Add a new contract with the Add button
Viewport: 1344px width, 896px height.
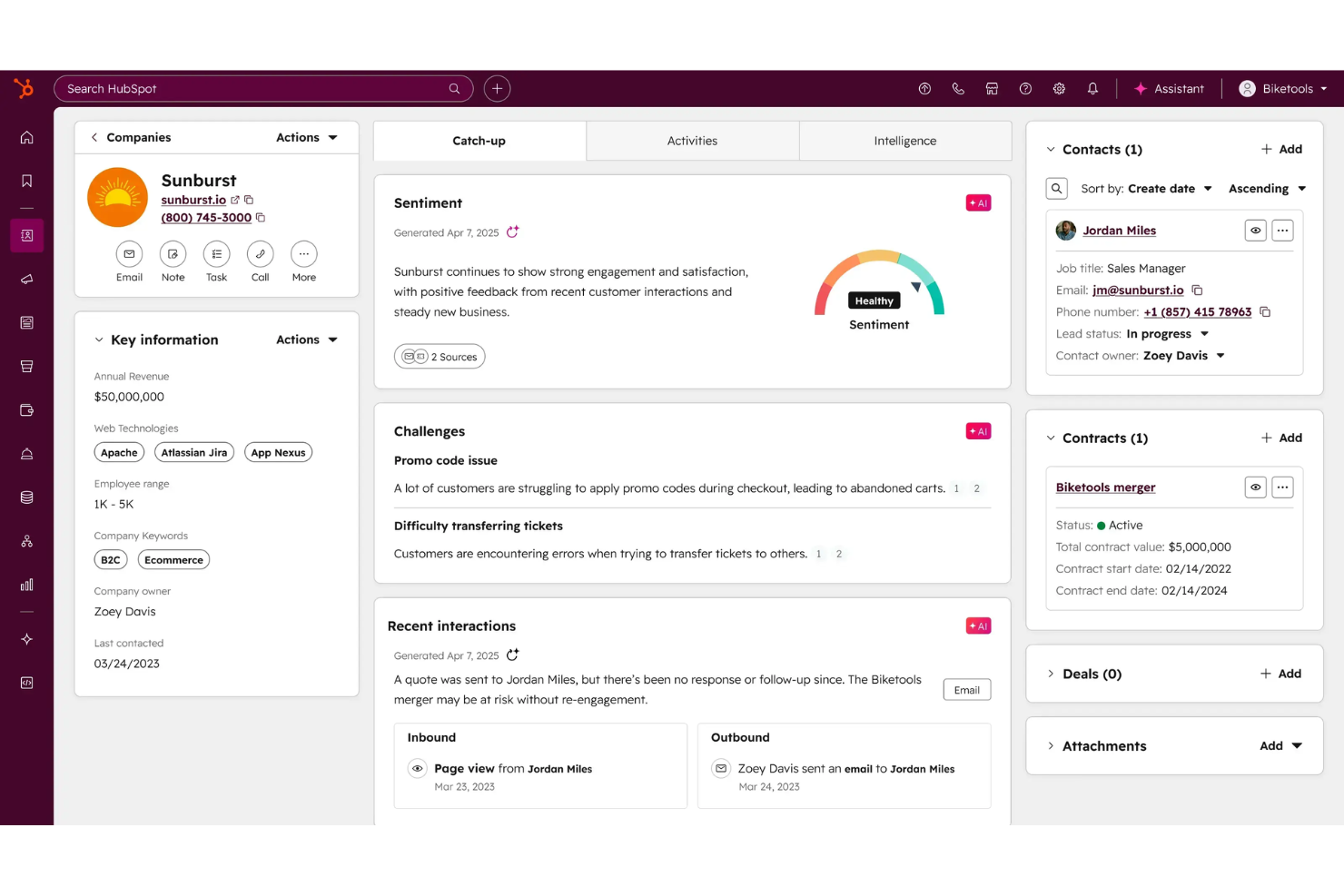tap(1281, 438)
